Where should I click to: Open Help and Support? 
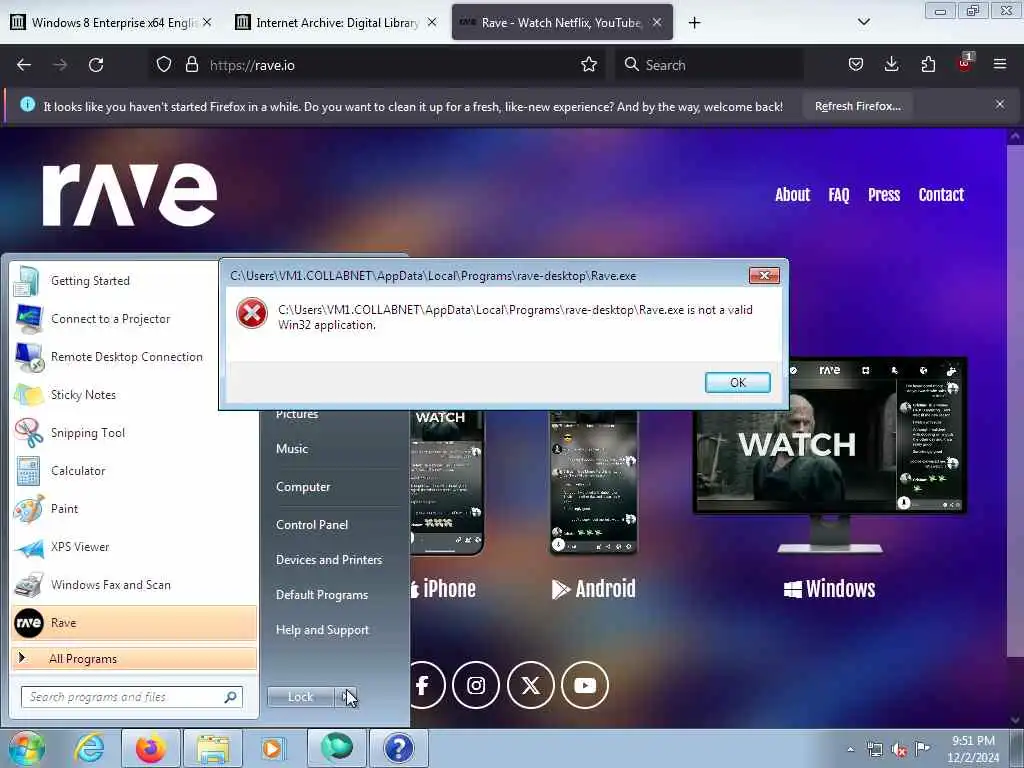click(322, 630)
